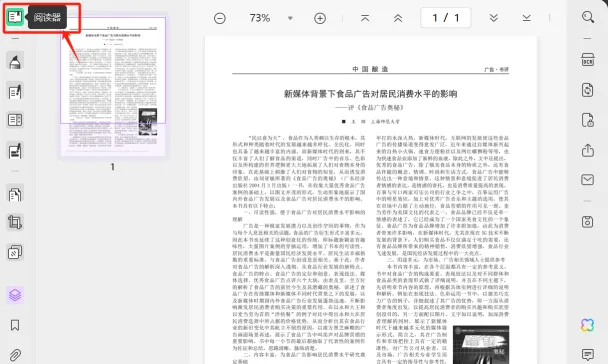This screenshot has width=608, height=364.
Task: Select the Crop Pages tool
Action: click(x=15, y=222)
